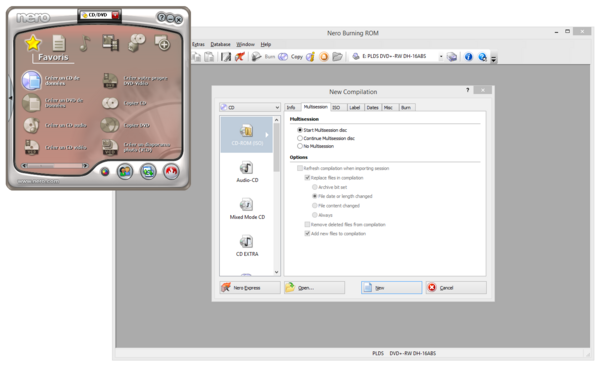This screenshot has width=600, height=365.
Task: Click the Nero Express button
Action: tap(250, 288)
